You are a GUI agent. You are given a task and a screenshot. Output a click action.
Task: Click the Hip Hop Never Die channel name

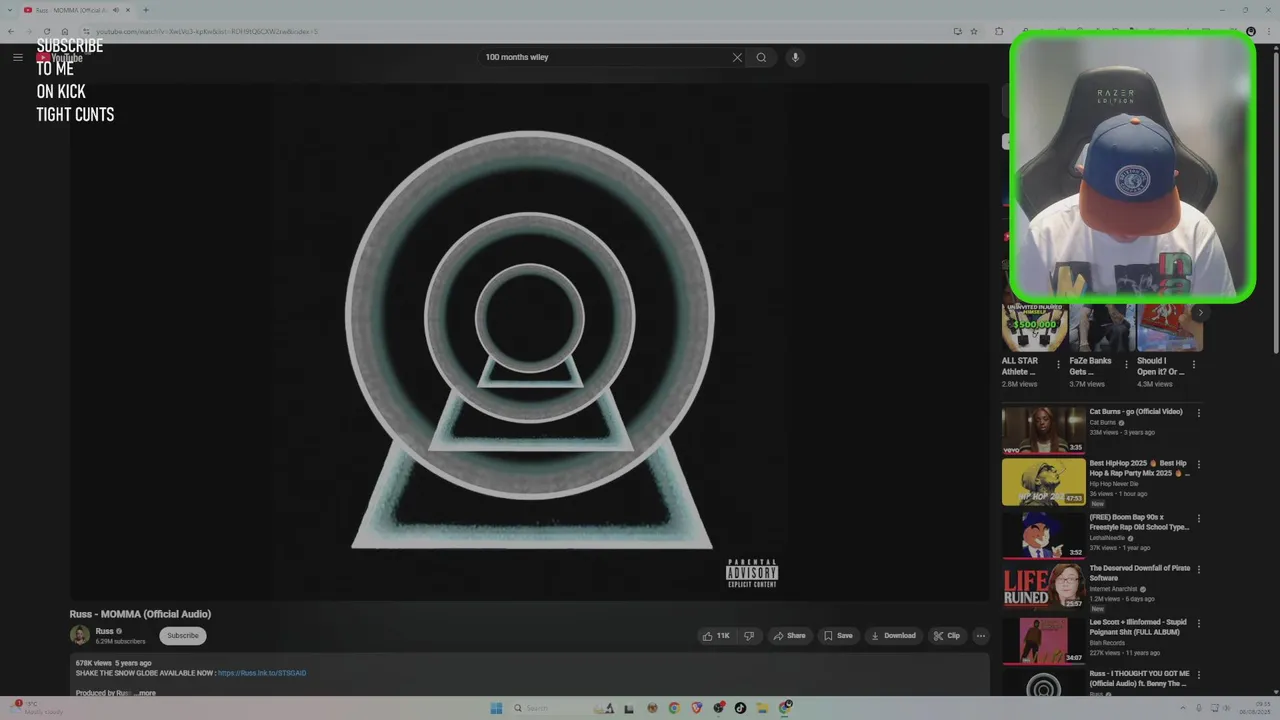pyautogui.click(x=1114, y=484)
